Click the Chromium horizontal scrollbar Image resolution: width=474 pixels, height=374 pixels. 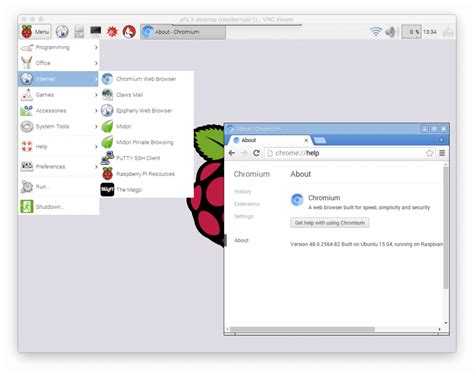[x=302, y=329]
